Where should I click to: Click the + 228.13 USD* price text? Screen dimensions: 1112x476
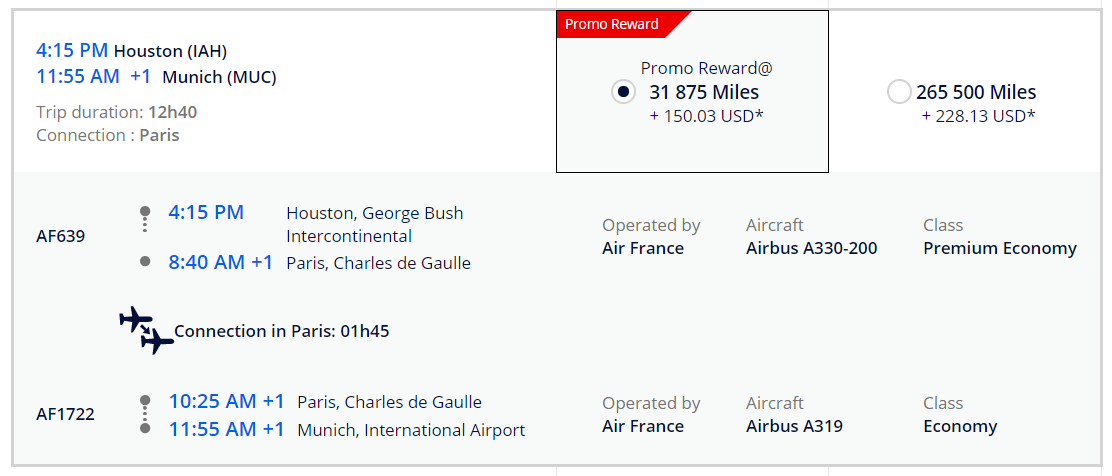pyautogui.click(x=978, y=116)
